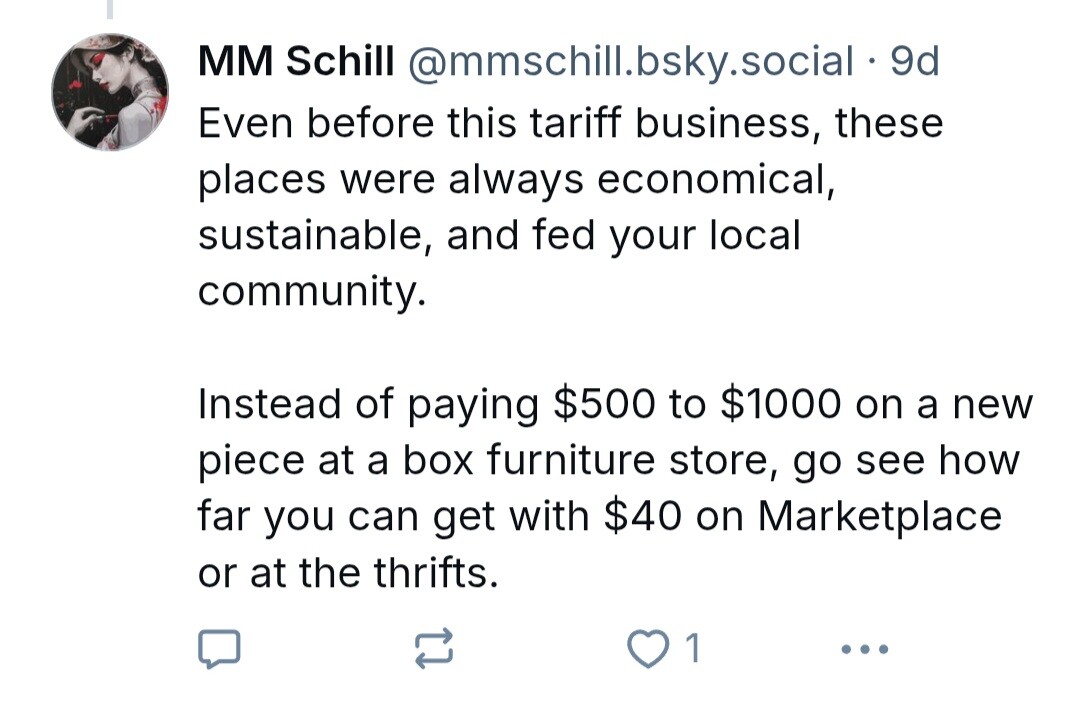Viewport: 1080px width, 711px height.
Task: Open the 9d timestamp of the post
Action: pyautogui.click(x=914, y=61)
